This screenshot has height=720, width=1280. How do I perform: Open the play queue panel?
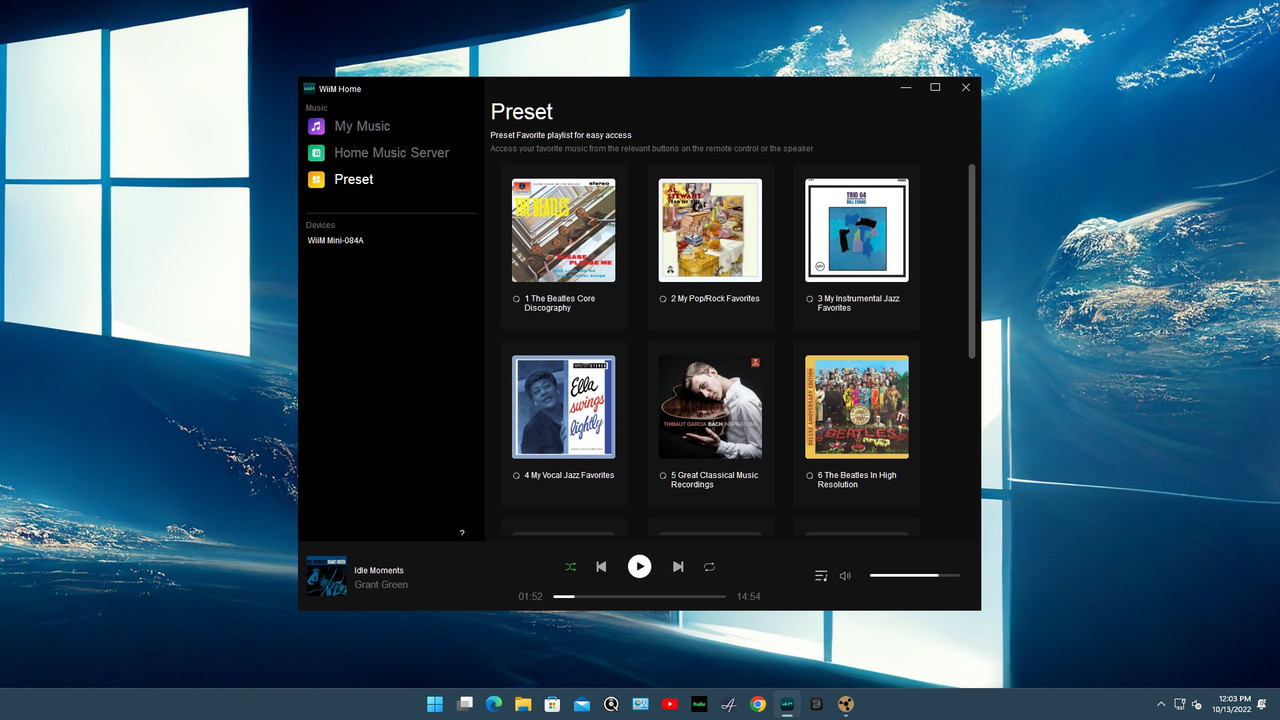[820, 575]
